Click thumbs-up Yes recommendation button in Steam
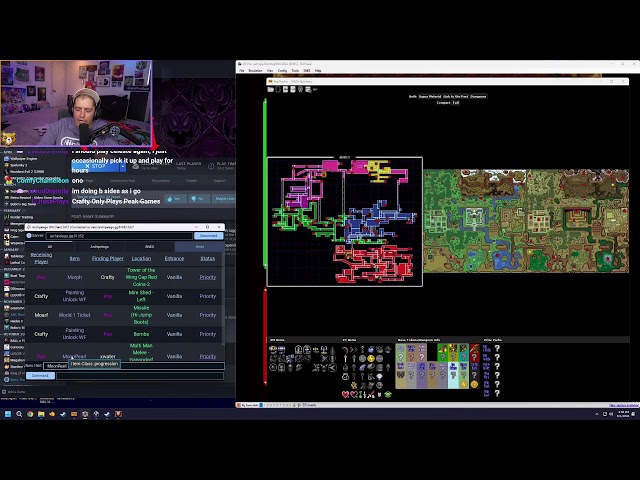This screenshot has height=480, width=640. click(x=175, y=199)
